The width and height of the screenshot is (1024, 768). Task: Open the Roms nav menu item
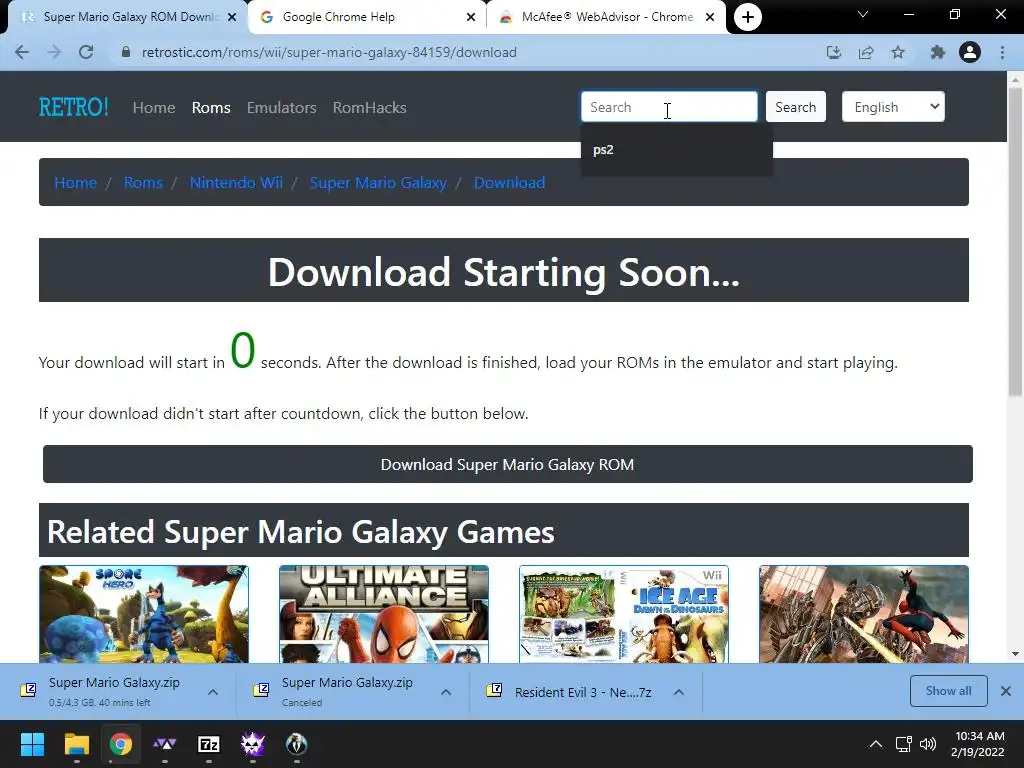click(211, 108)
